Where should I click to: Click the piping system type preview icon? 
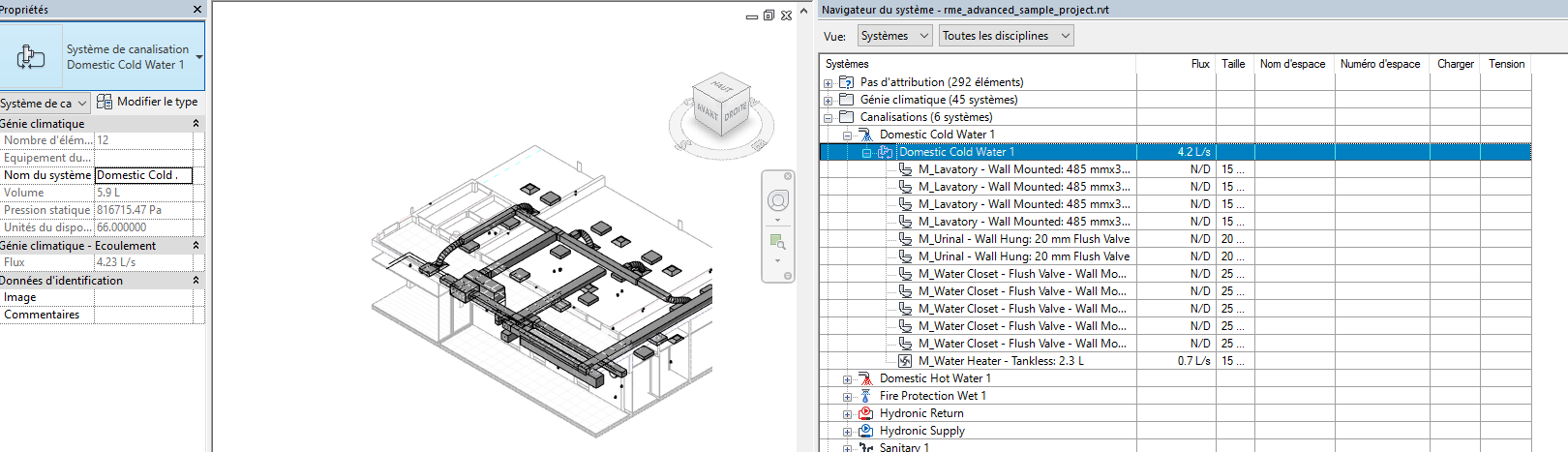[31, 57]
